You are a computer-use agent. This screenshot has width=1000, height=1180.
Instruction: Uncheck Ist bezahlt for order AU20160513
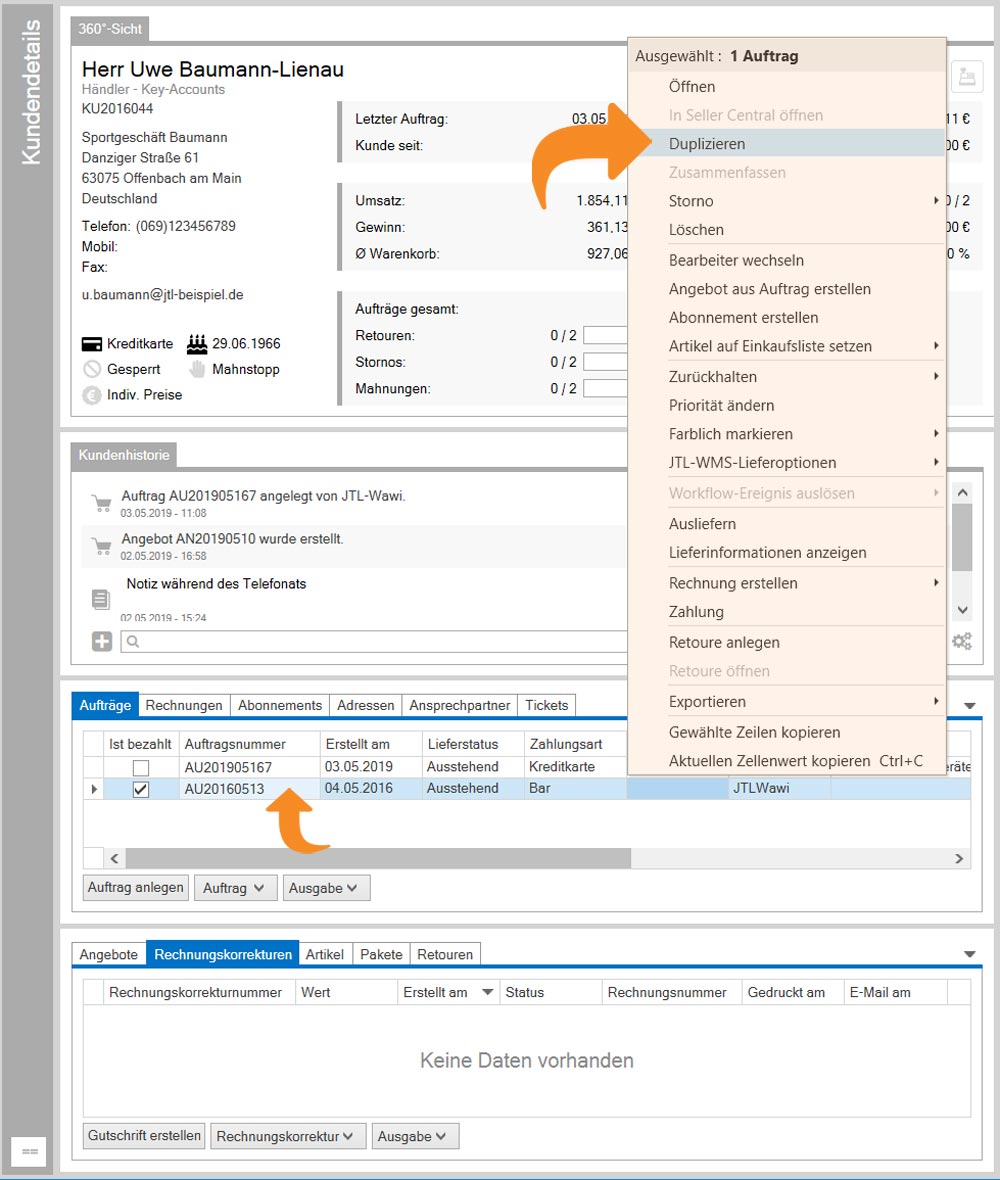[141, 789]
